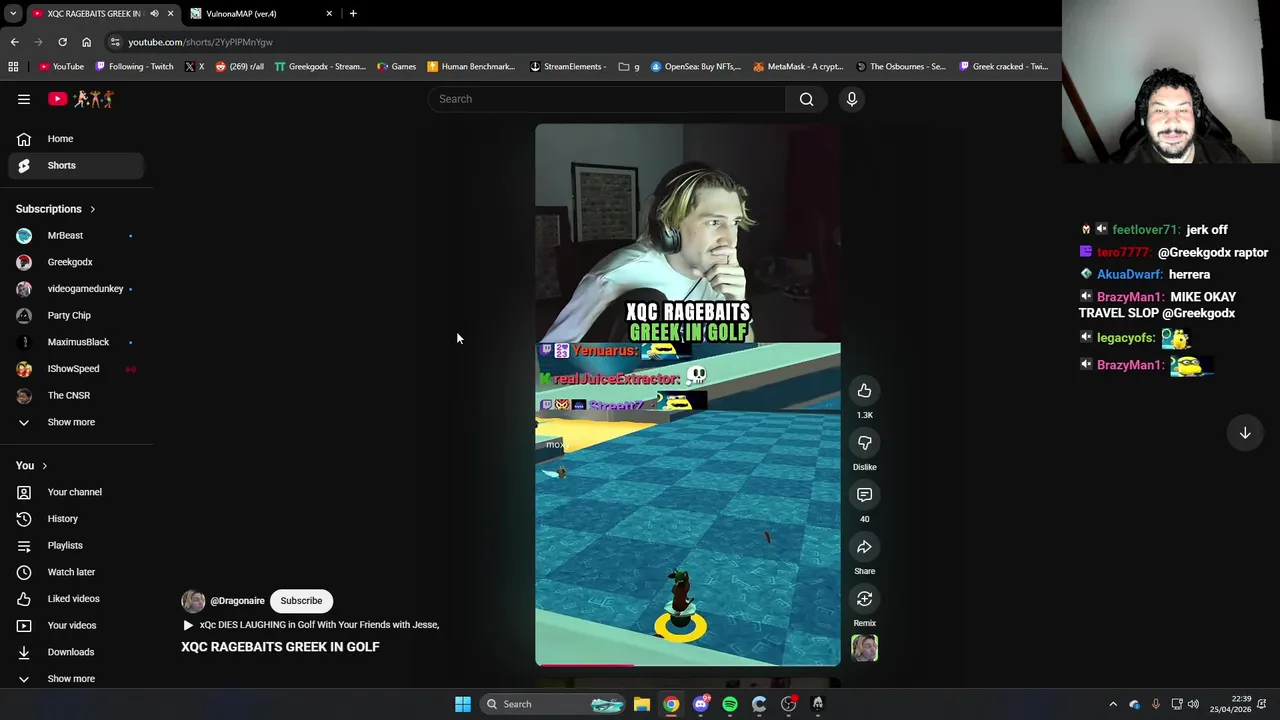
Task: Open the StreamElements bookmark
Action: pyautogui.click(x=567, y=67)
